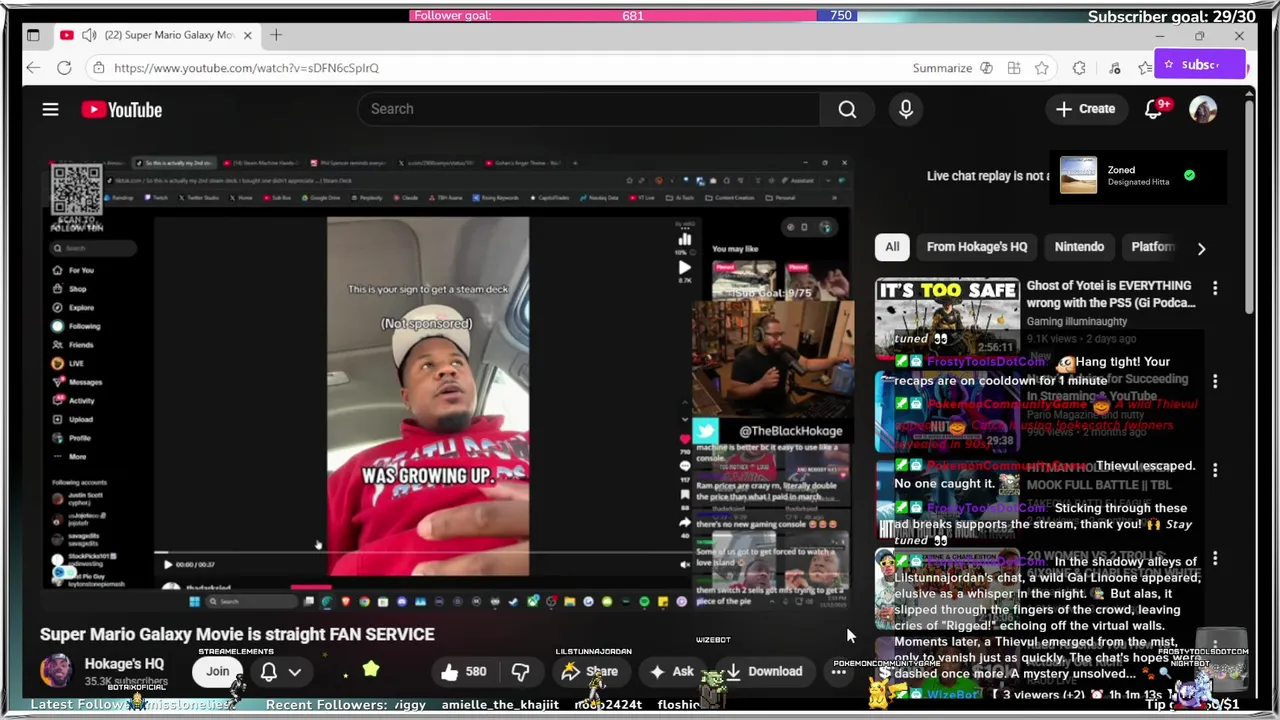Open media control music note icon
The height and width of the screenshot is (720, 1280).
[x=1114, y=68]
